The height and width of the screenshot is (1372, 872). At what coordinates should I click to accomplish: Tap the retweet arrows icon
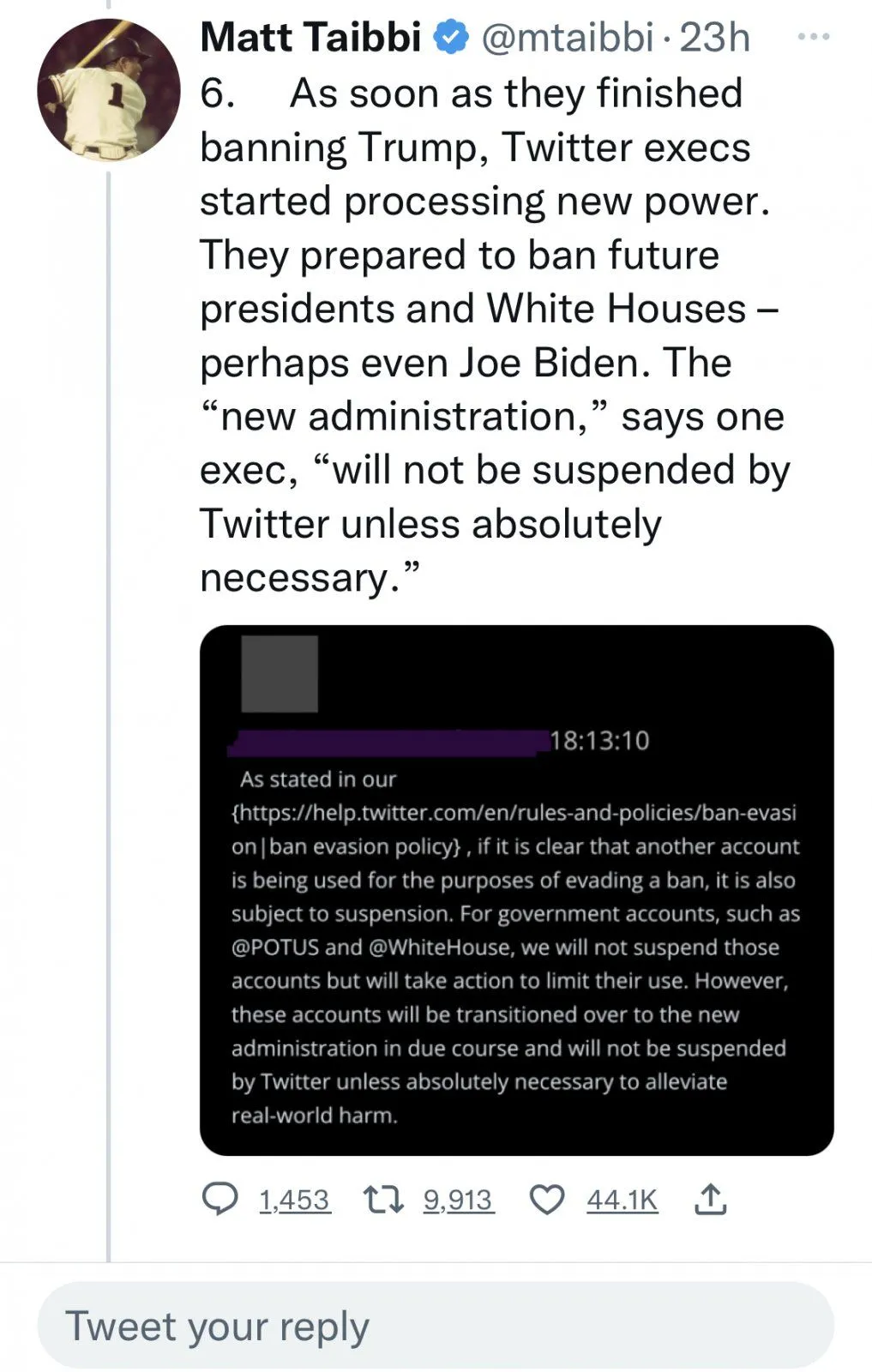383,1199
